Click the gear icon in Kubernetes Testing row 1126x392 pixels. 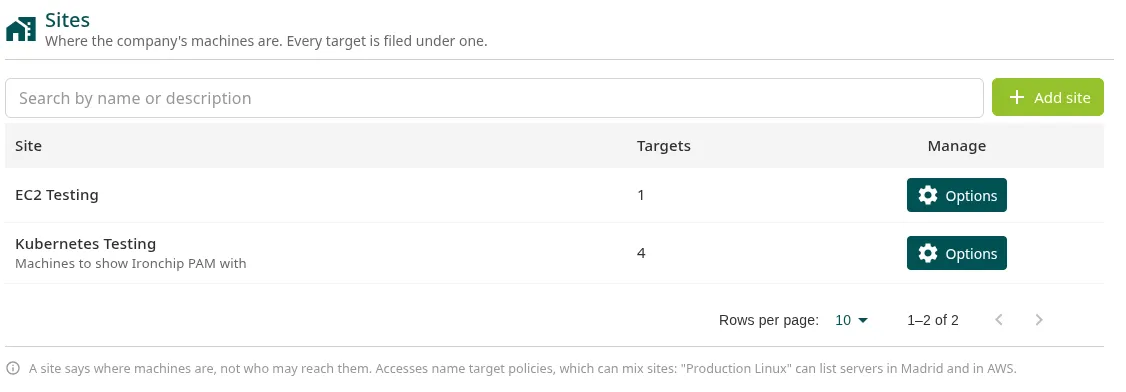click(x=928, y=253)
